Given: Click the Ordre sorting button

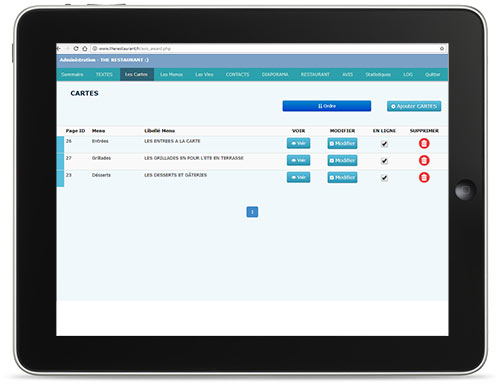Looking at the screenshot, I should pyautogui.click(x=327, y=106).
